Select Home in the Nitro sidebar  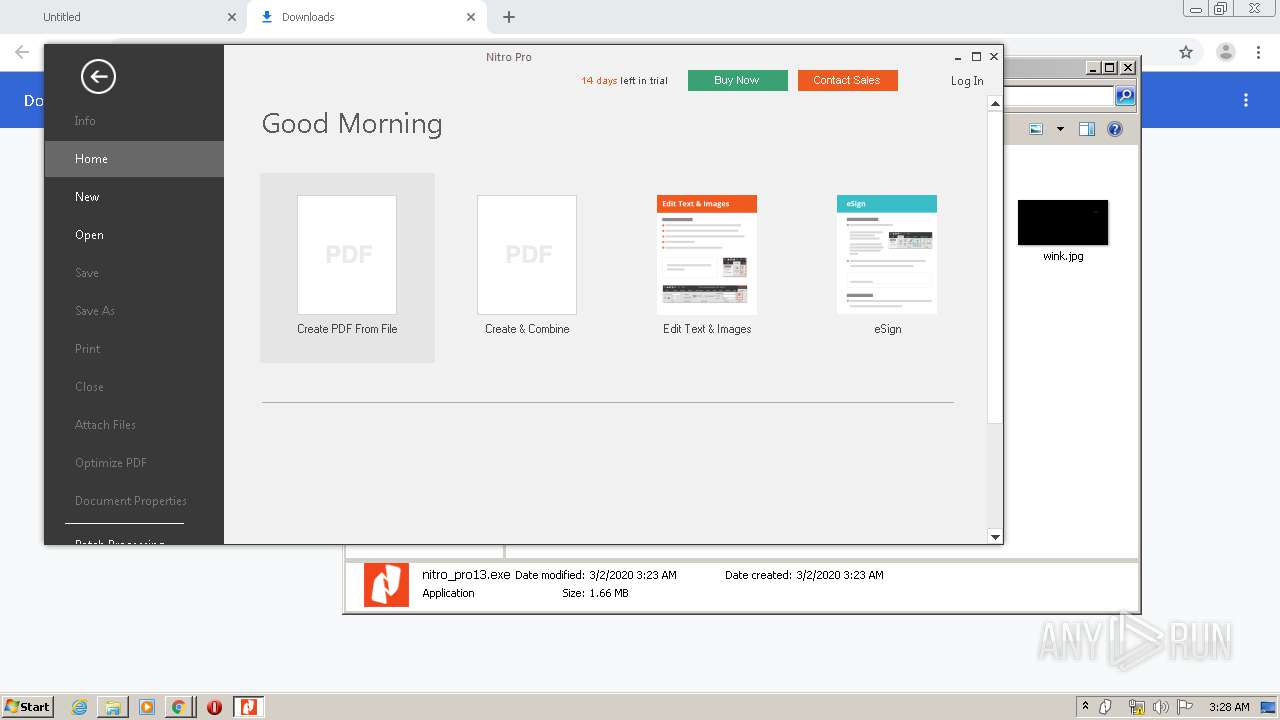pos(134,159)
